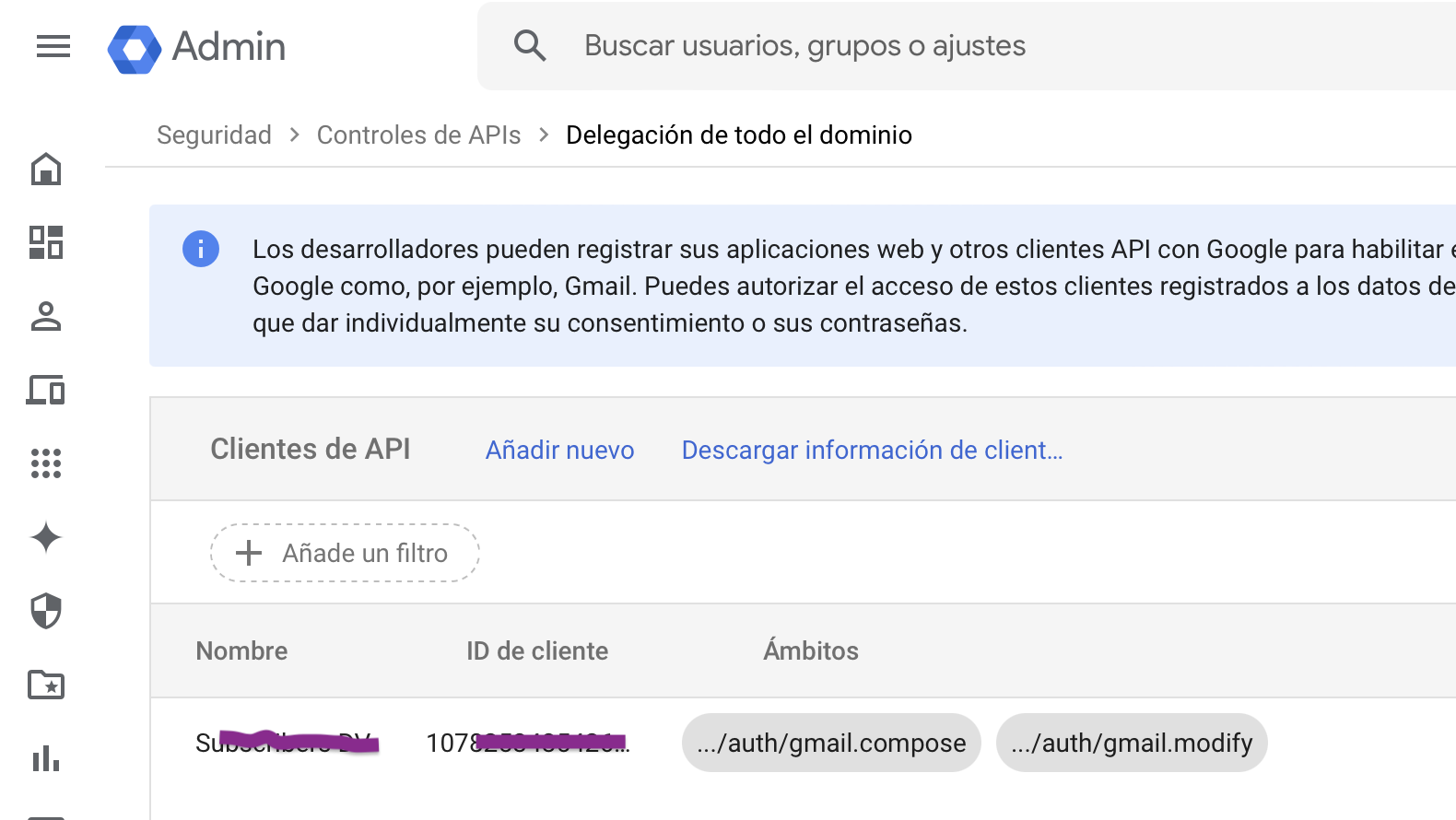Open the Users person icon
1456x820 pixels.
(46, 316)
